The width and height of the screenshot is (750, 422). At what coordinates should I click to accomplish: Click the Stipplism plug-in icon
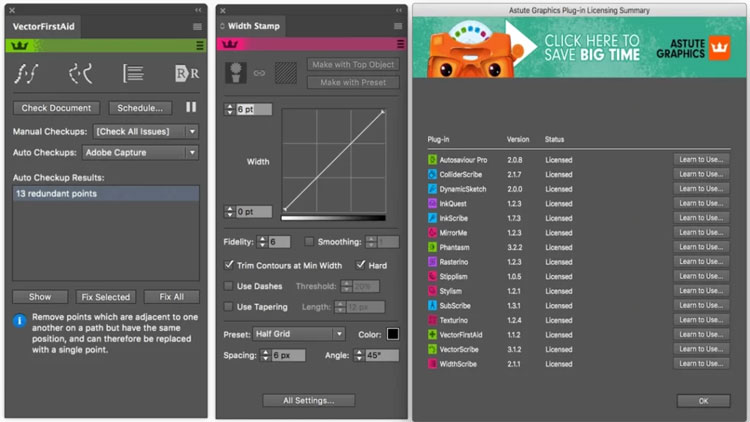432,277
